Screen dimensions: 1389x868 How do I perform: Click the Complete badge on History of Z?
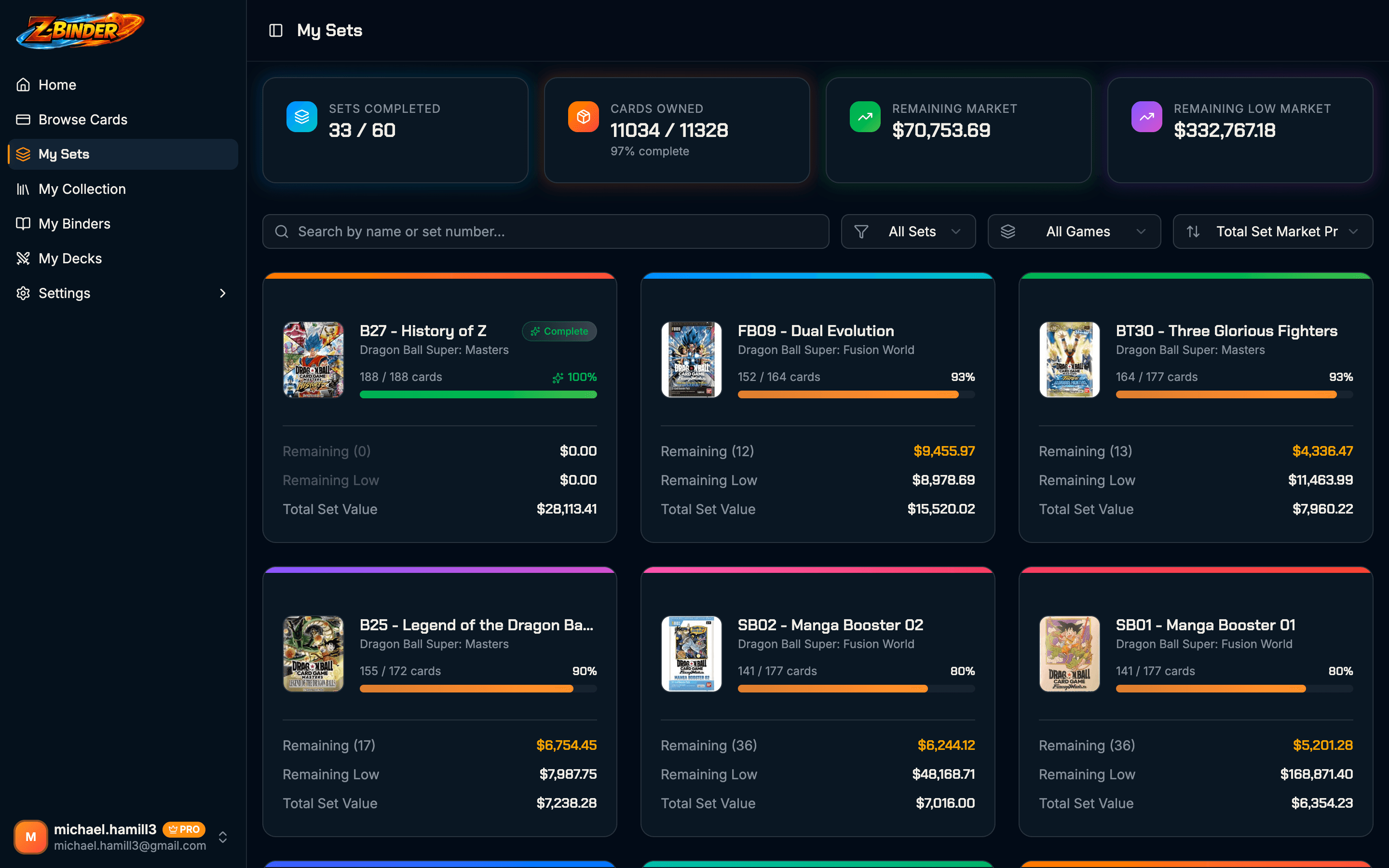[559, 331]
